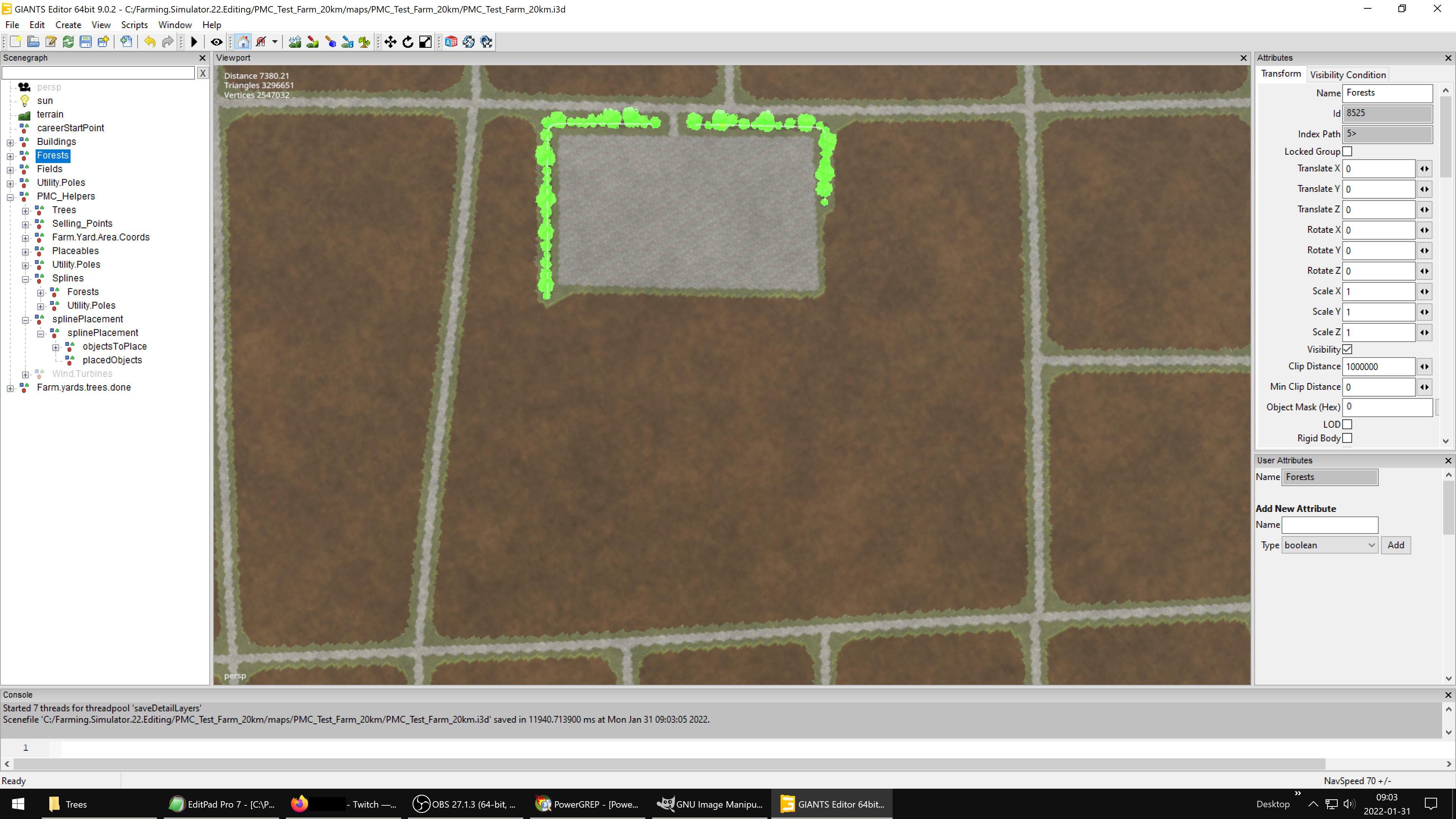Open the Scripts menu
Screen dimensions: 1456x819
(135, 25)
